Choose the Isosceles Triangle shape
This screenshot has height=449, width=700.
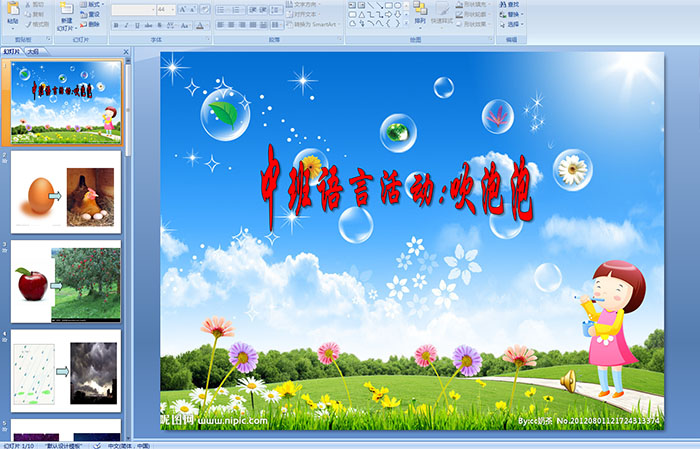(x=362, y=15)
